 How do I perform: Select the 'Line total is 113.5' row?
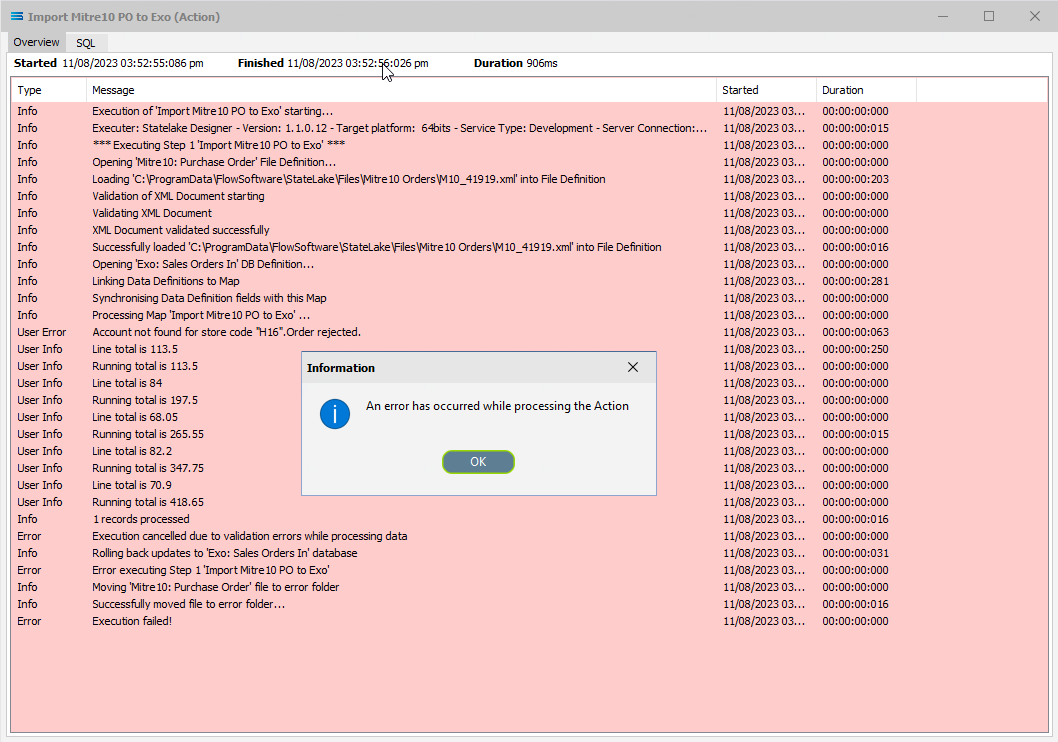[529, 349]
